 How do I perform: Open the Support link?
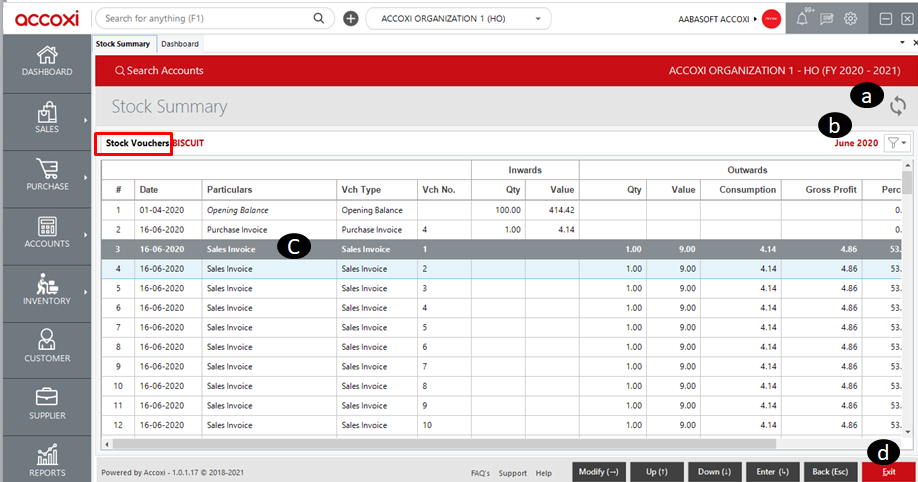[x=513, y=473]
